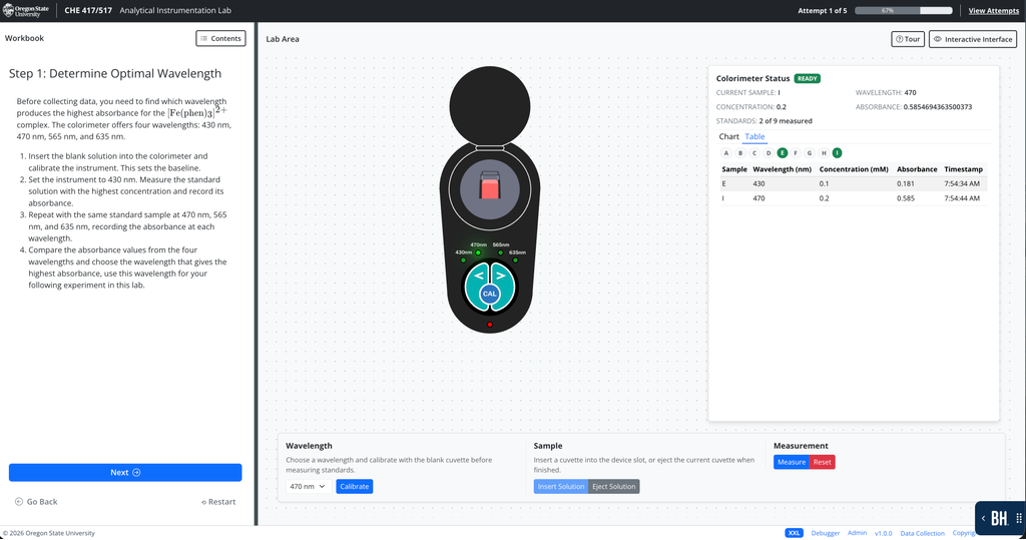This screenshot has width=1026, height=540.
Task: Click Insert Solution button
Action: click(x=561, y=487)
